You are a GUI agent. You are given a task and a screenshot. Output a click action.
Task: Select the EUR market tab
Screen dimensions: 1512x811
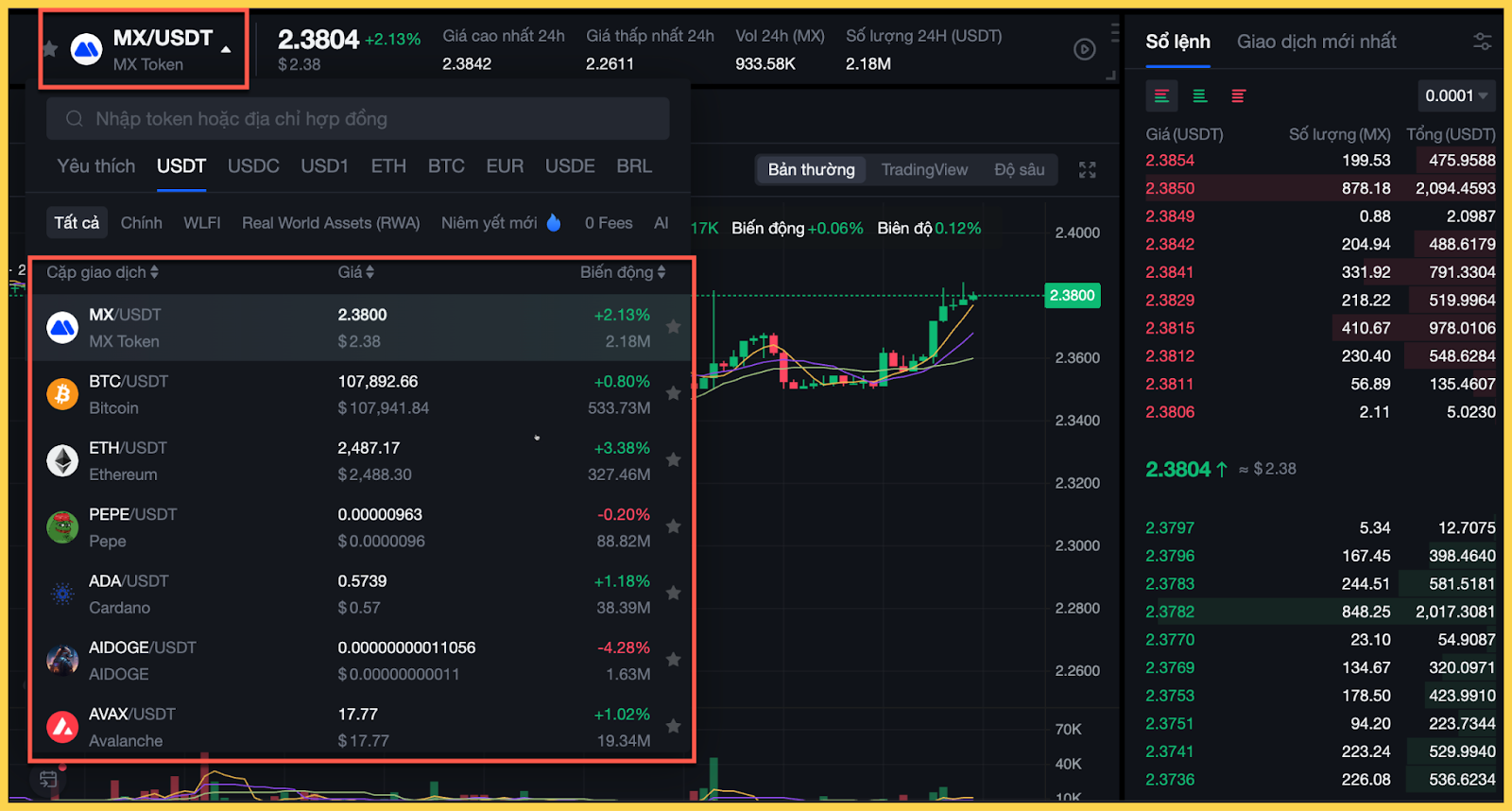coord(505,166)
